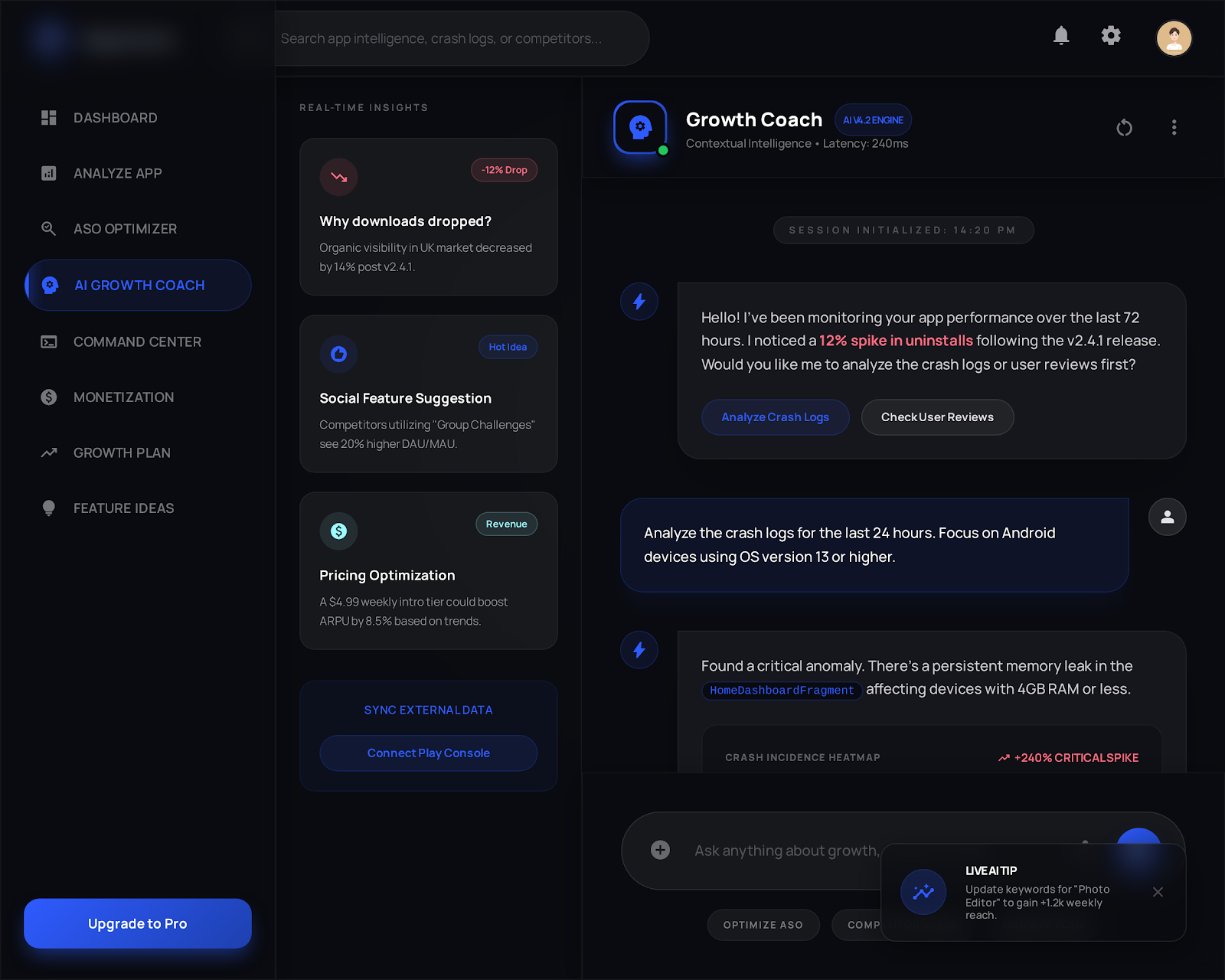Click the reset conversation icon in Growth Coach header

coord(1124,128)
